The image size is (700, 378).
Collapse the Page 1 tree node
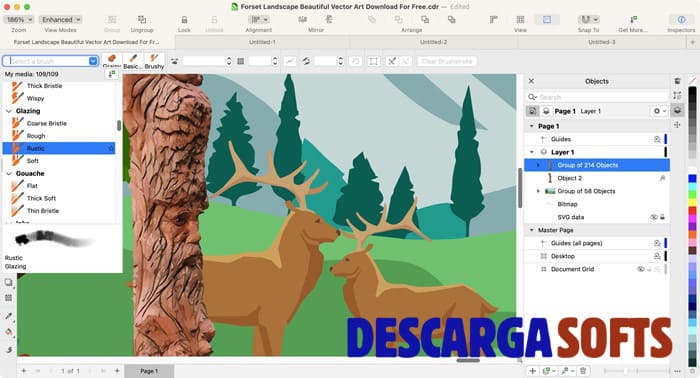pyautogui.click(x=532, y=126)
